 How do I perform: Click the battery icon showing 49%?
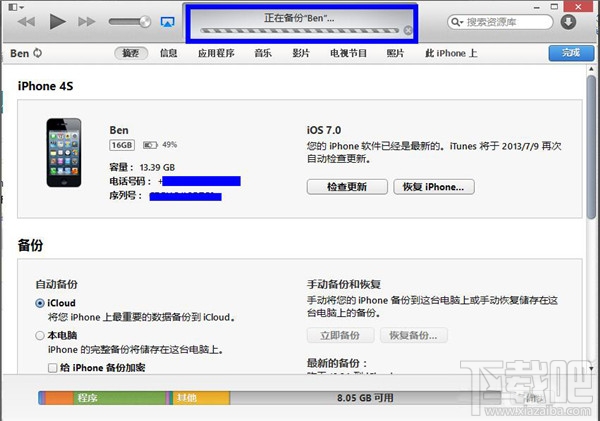pyautogui.click(x=150, y=145)
